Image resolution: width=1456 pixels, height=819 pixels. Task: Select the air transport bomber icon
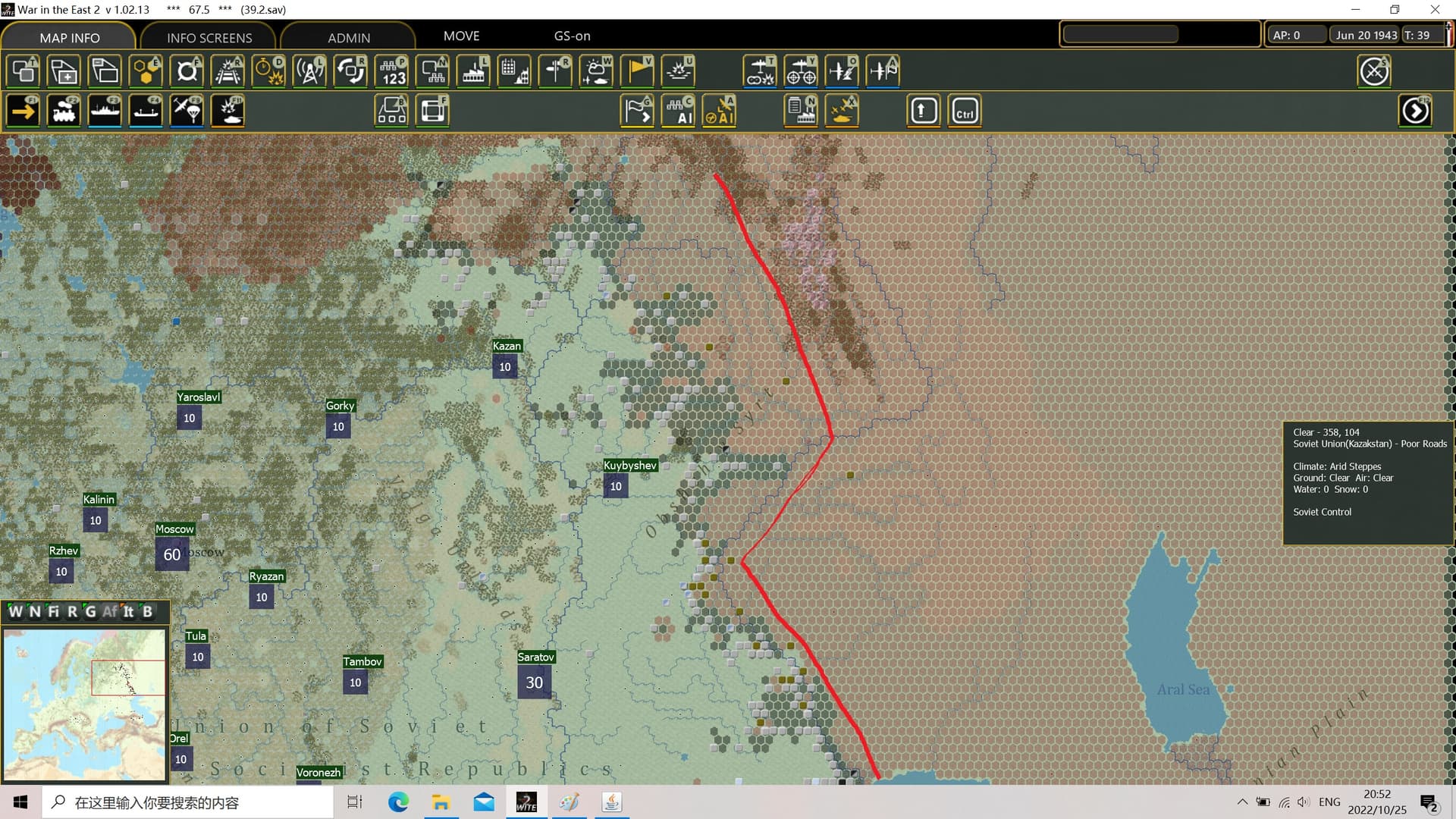pyautogui.click(x=761, y=71)
